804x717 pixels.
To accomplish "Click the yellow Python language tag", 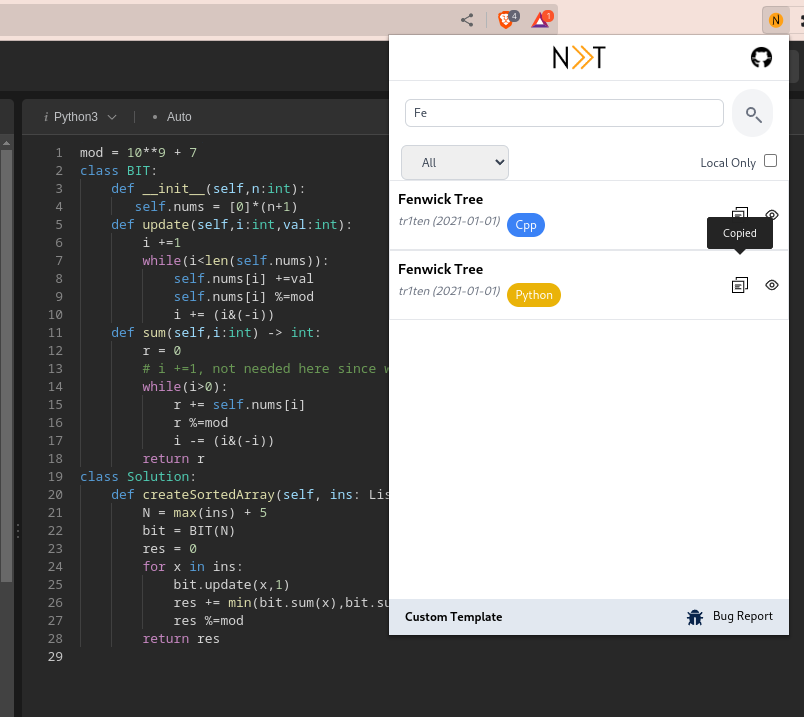I will (534, 295).
